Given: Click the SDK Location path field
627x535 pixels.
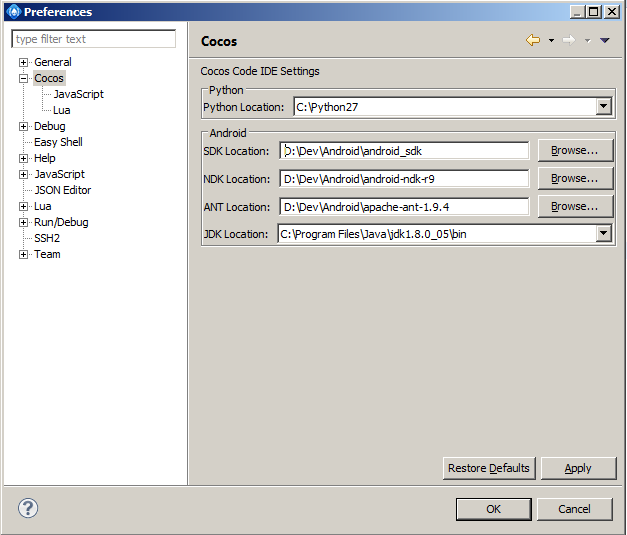Looking at the screenshot, I should pyautogui.click(x=404, y=151).
